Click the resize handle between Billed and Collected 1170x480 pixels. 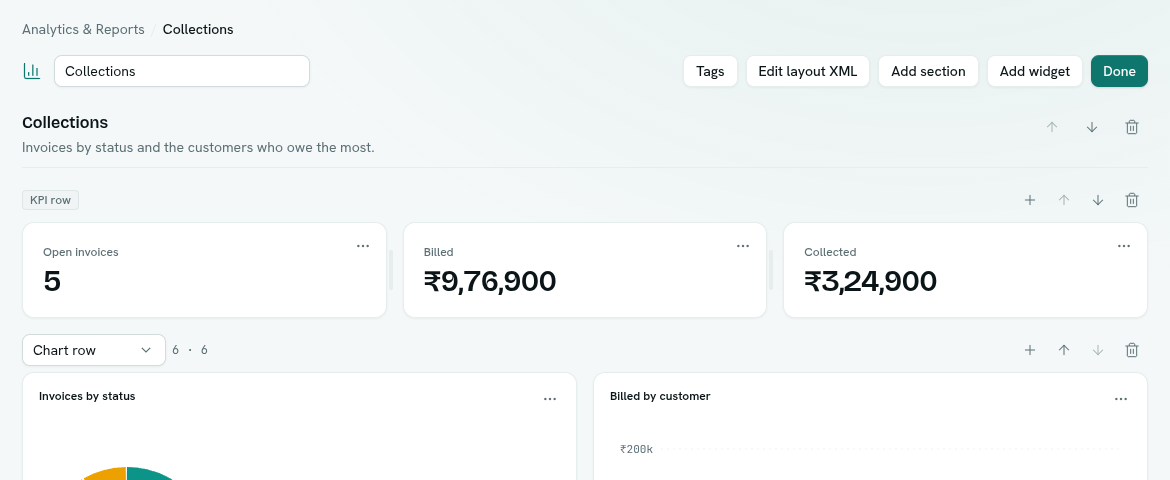click(772, 270)
